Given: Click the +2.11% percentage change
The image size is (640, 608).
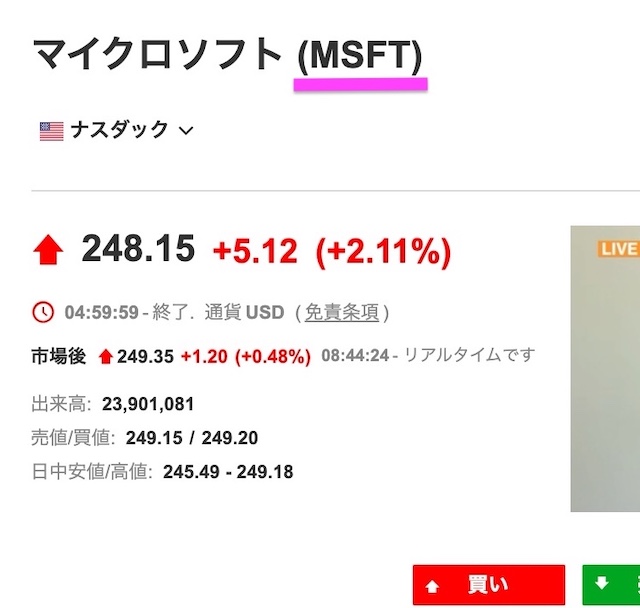Looking at the screenshot, I should coord(383,251).
